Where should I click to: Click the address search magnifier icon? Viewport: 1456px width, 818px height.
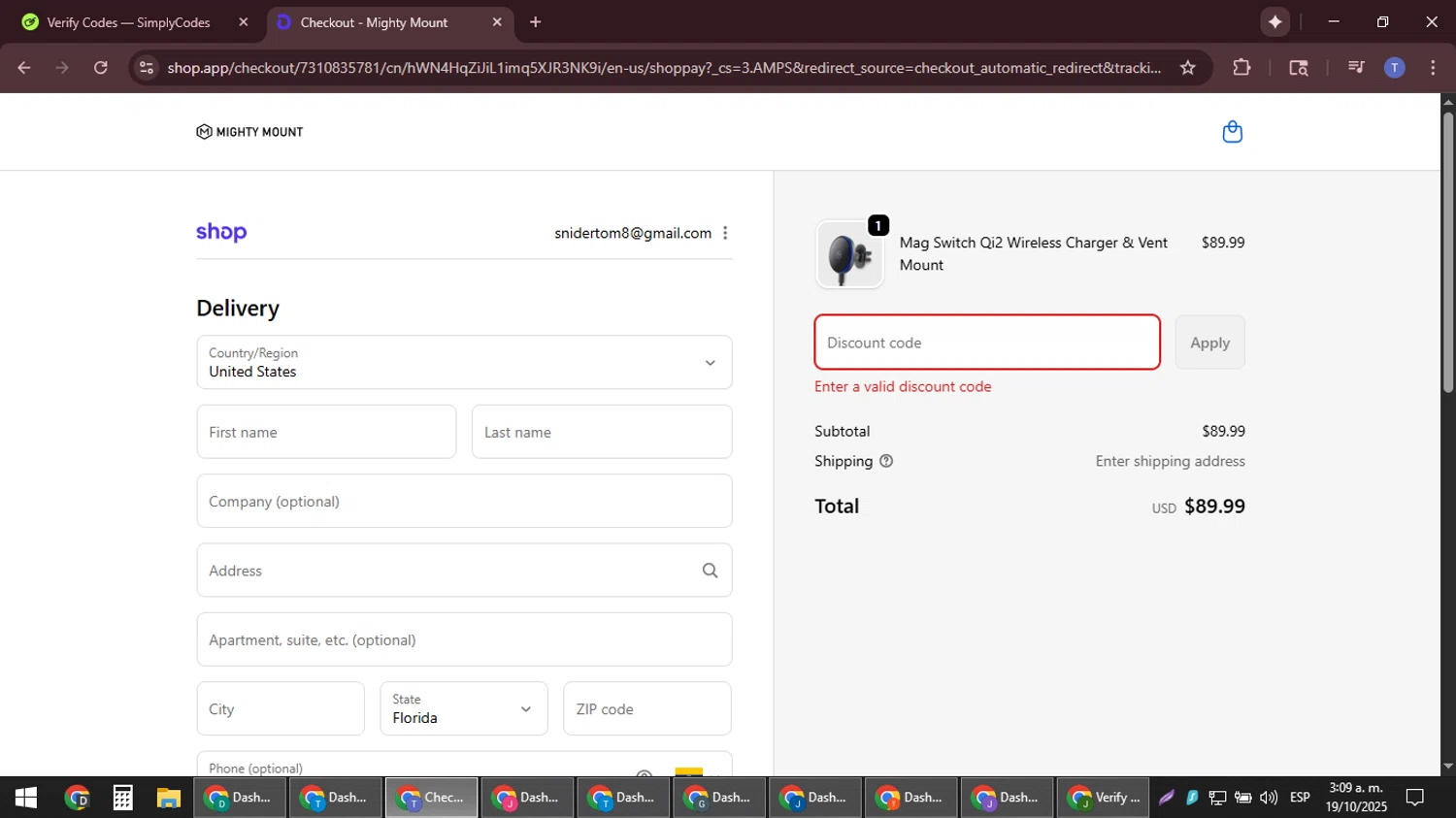click(710, 571)
